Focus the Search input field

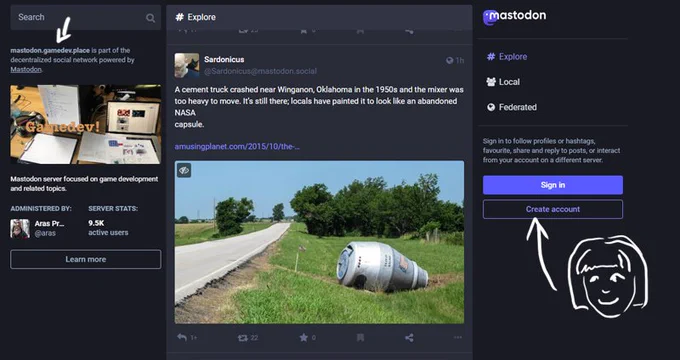85,17
